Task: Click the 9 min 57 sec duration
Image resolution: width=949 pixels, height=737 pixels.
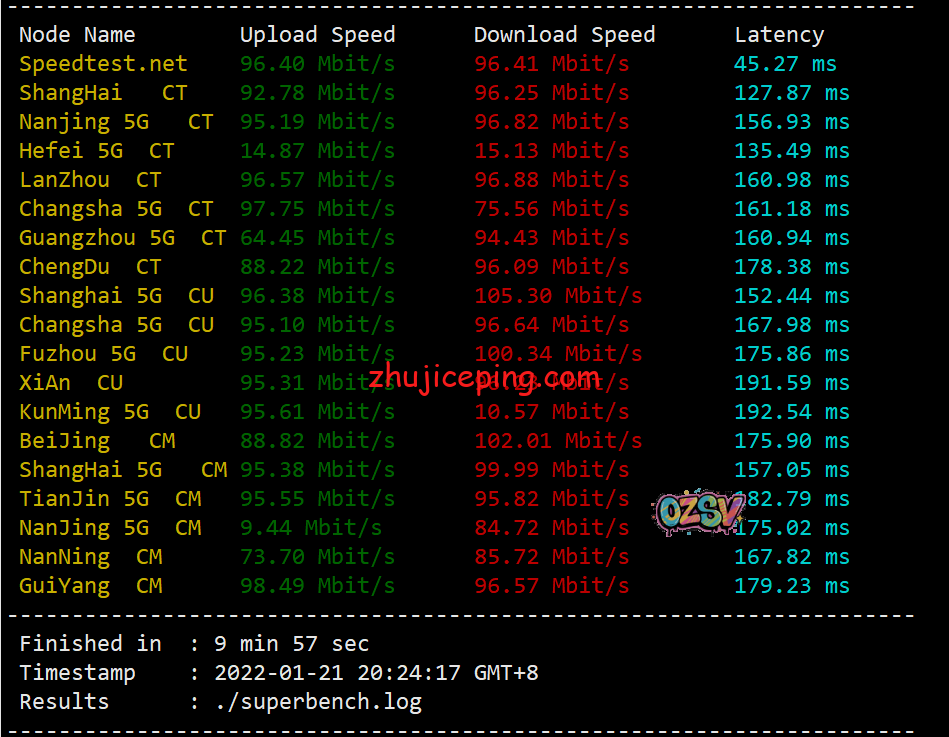Action: 292,644
